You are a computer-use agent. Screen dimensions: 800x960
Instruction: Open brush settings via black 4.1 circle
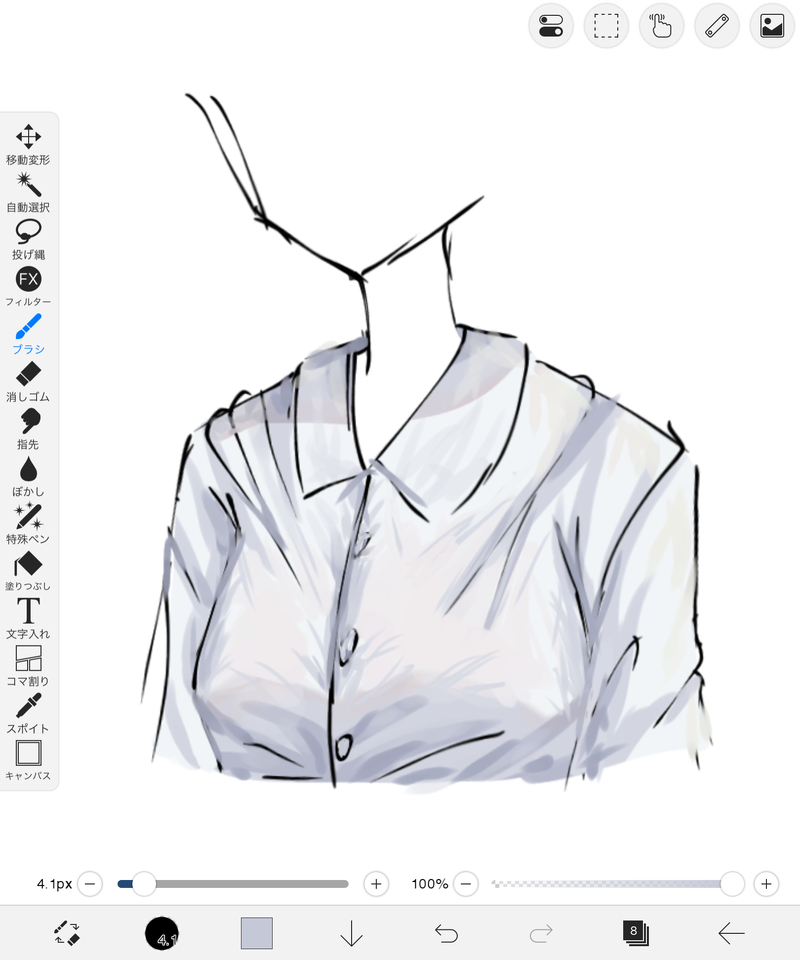click(162, 934)
